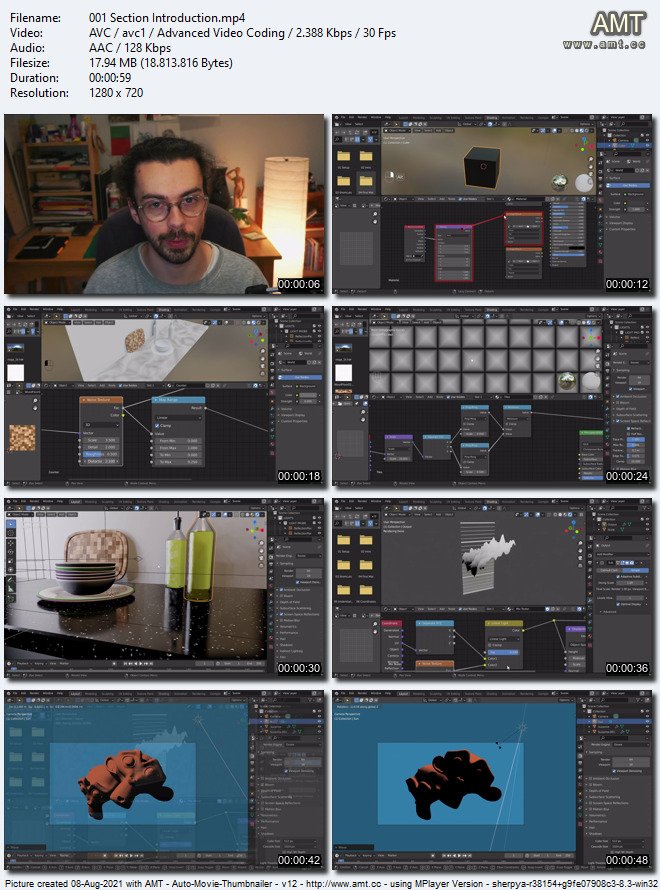The width and height of the screenshot is (660, 890).
Task: Click the Scale field in Noise Texture node
Action: tap(101, 440)
